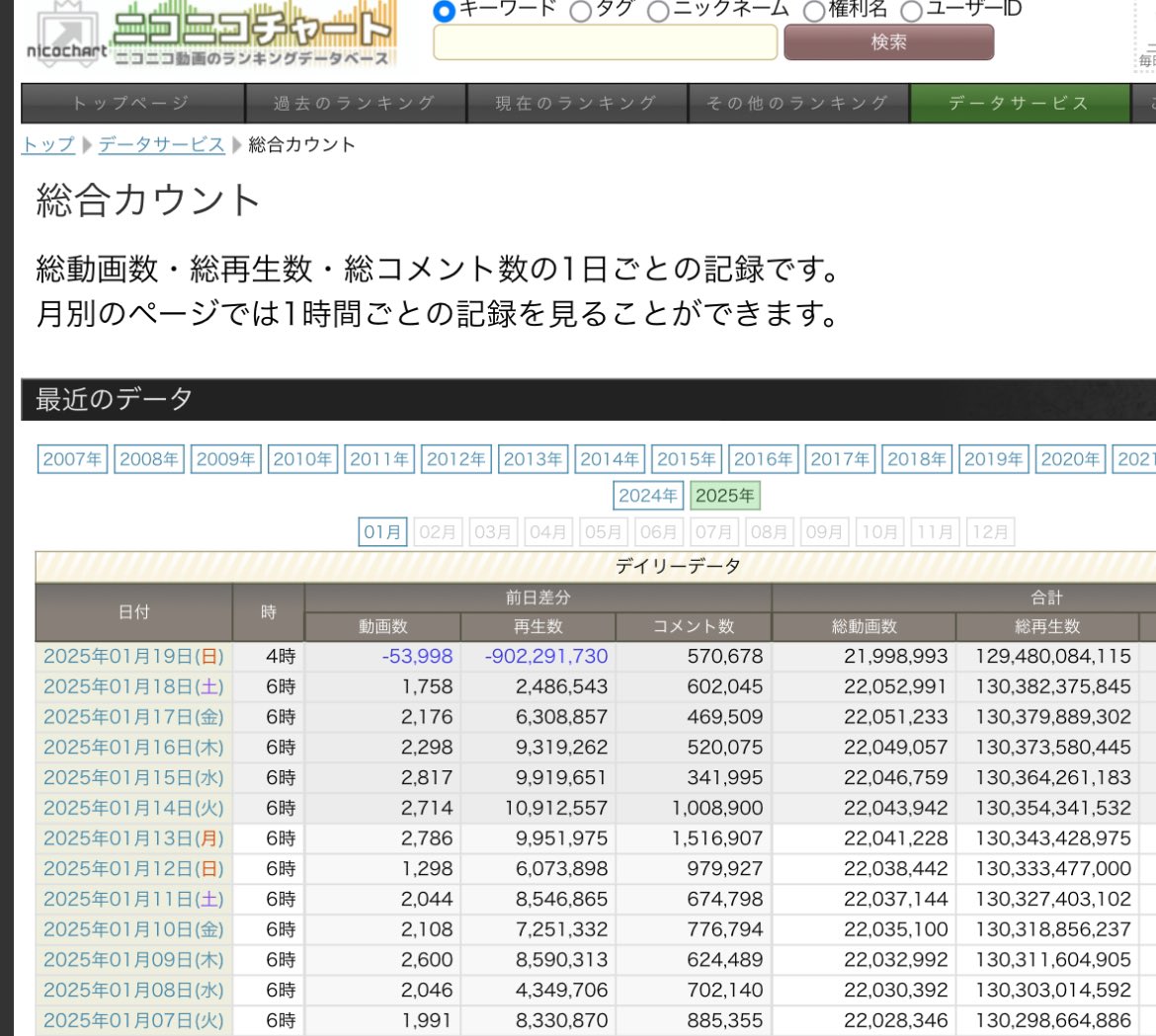1156x1036 pixels.
Task: Go to データサービス breadcrumb link
Action: 161,144
